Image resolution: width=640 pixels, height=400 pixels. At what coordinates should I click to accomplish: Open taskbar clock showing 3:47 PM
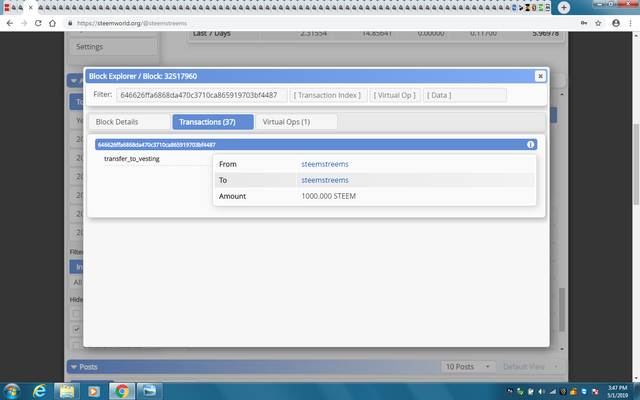coord(617,391)
